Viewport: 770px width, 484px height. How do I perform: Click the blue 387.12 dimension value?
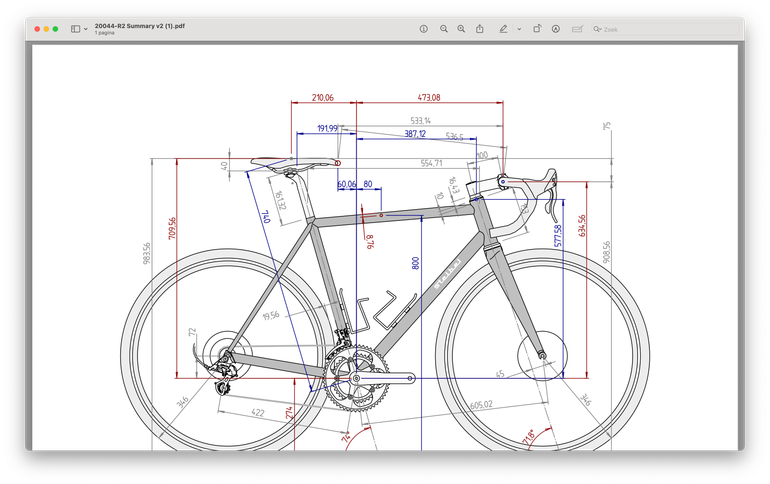[415, 134]
